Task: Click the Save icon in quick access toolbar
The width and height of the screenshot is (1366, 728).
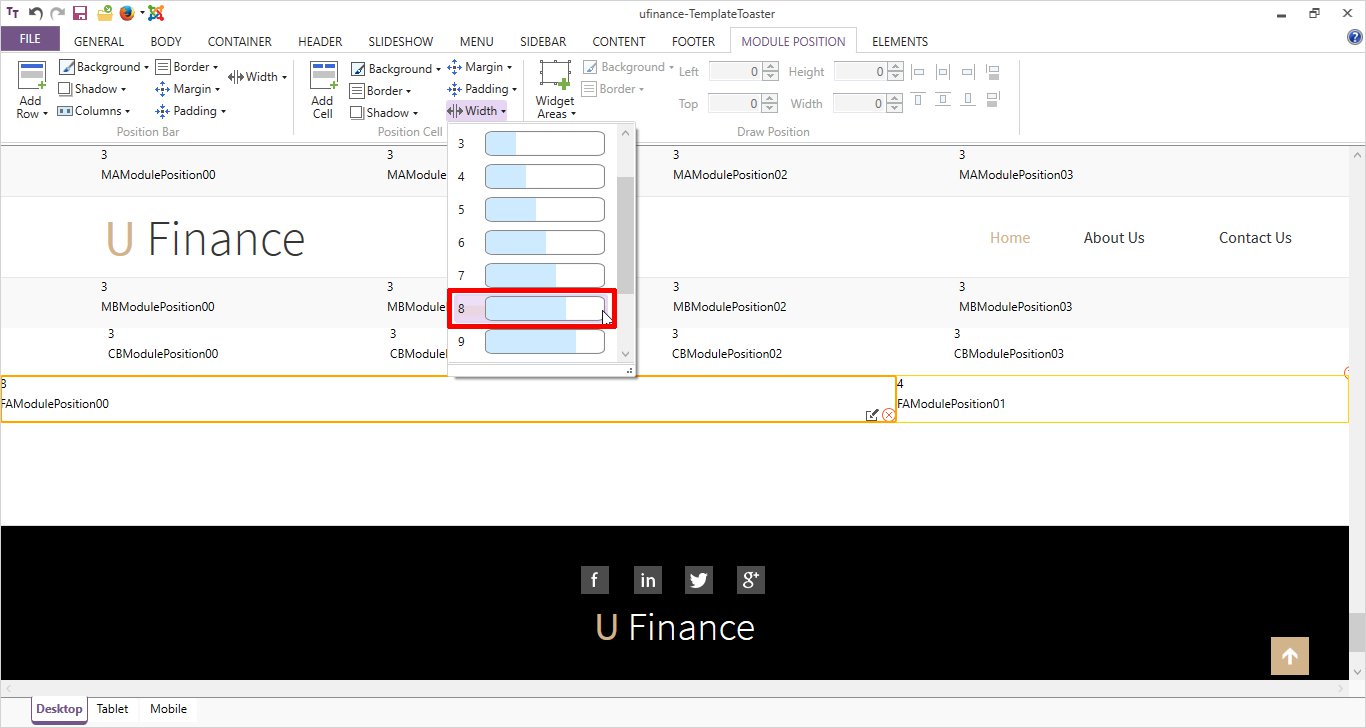Action: (x=80, y=13)
